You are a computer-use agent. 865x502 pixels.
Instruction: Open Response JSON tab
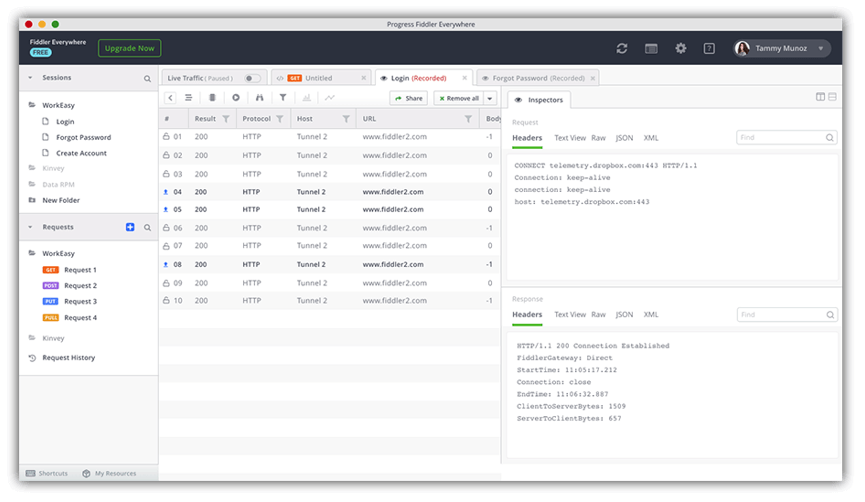coord(624,314)
